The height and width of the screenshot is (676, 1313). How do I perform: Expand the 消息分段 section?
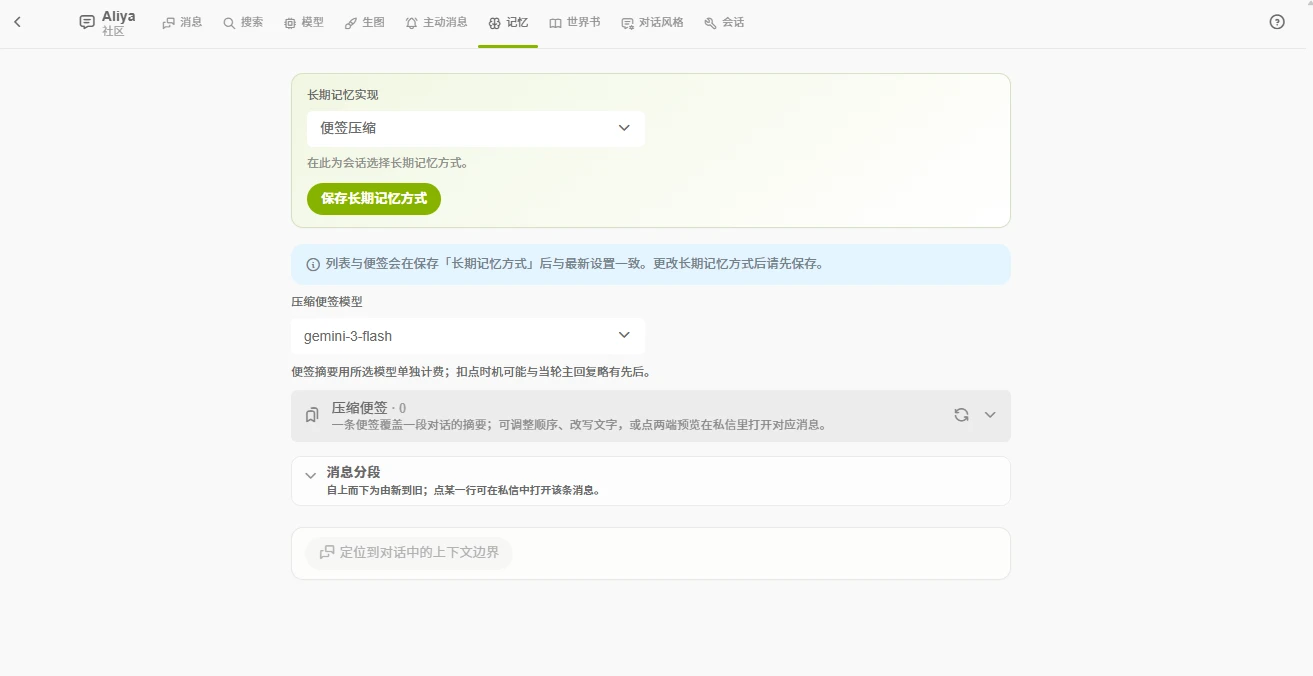tap(651, 481)
